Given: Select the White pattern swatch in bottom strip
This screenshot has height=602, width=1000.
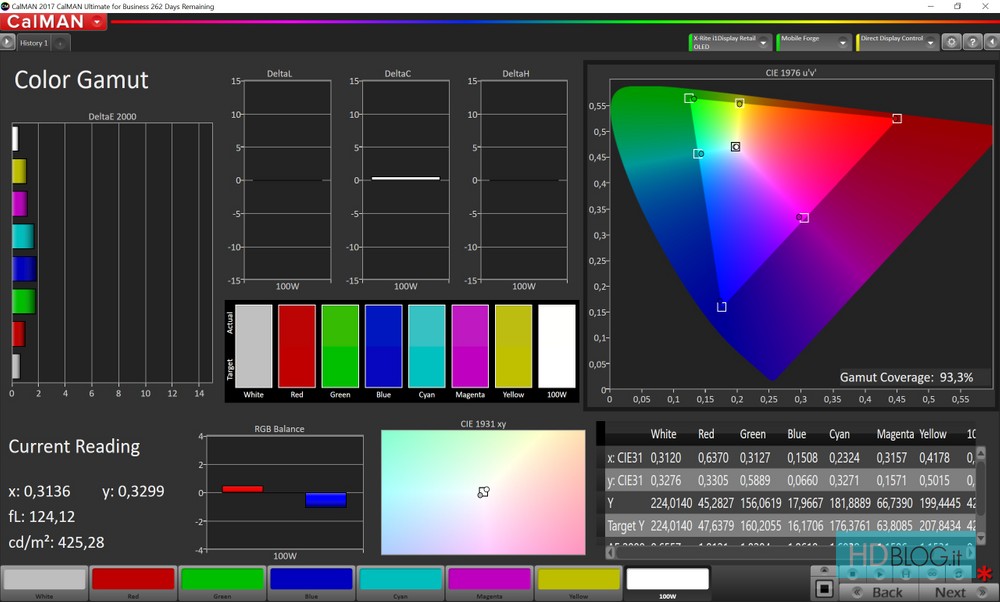Looking at the screenshot, I should coord(44,583).
